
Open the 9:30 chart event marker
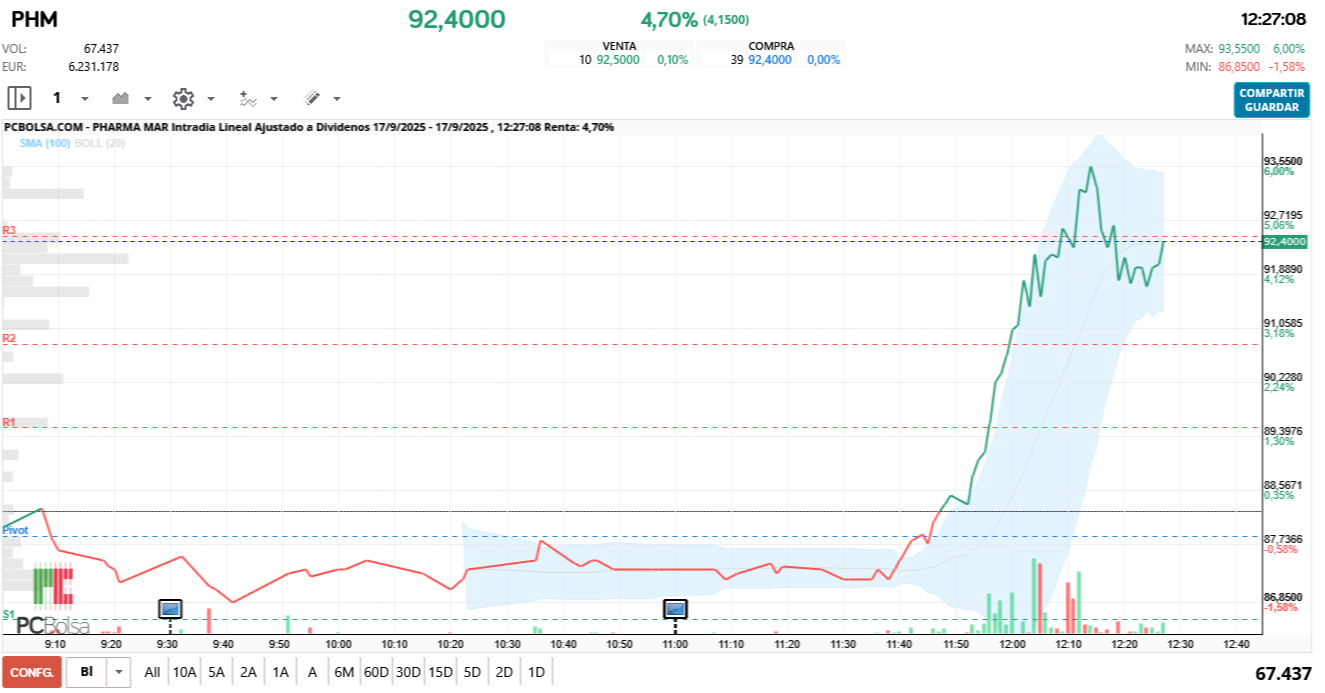tap(170, 608)
